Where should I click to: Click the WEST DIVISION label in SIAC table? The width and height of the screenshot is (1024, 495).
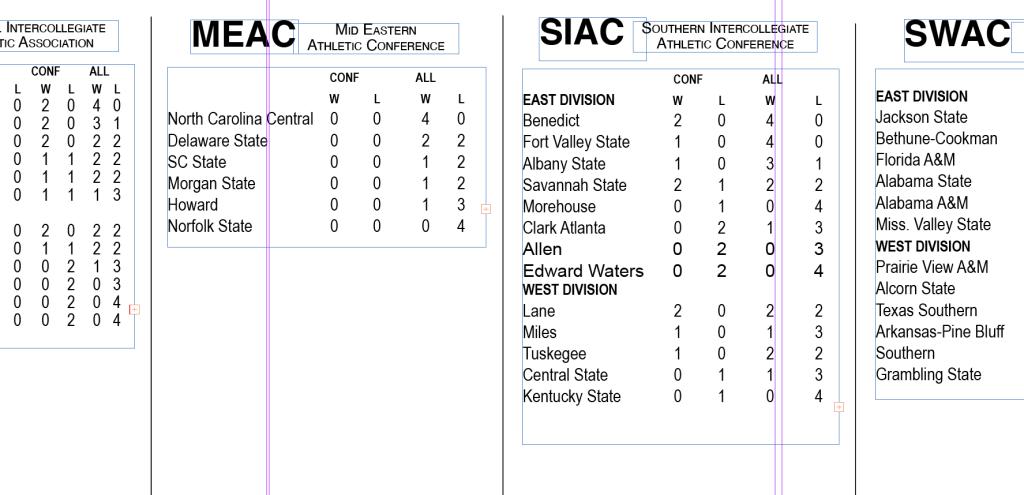tap(569, 290)
